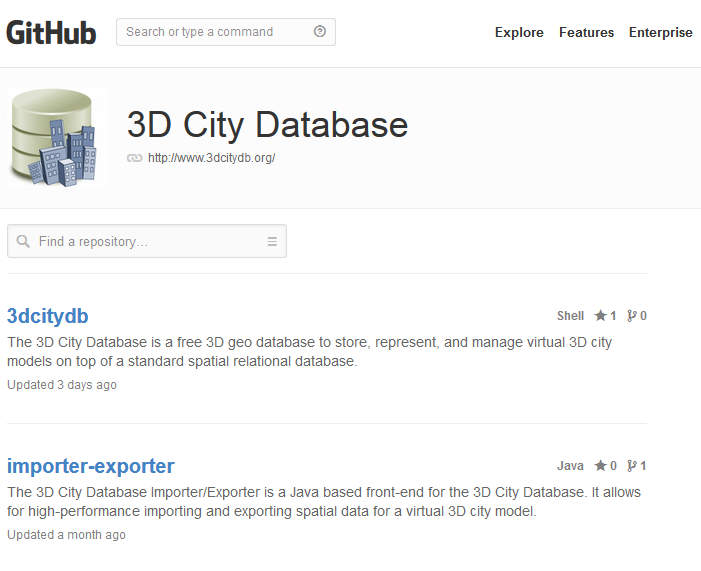Viewport: 701px width, 571px height.
Task: Click the 'Updated 3 days ago' text
Action: (62, 385)
